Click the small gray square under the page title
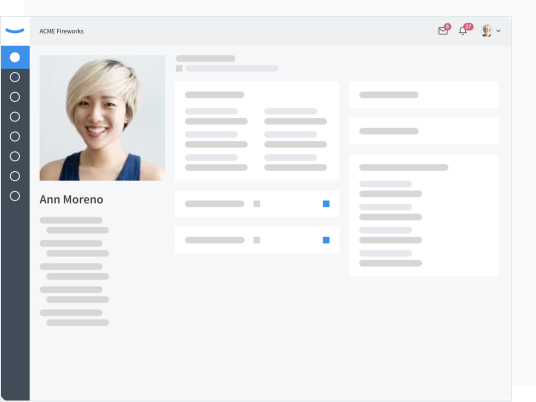Image resolution: width=536 pixels, height=402 pixels. (179, 68)
